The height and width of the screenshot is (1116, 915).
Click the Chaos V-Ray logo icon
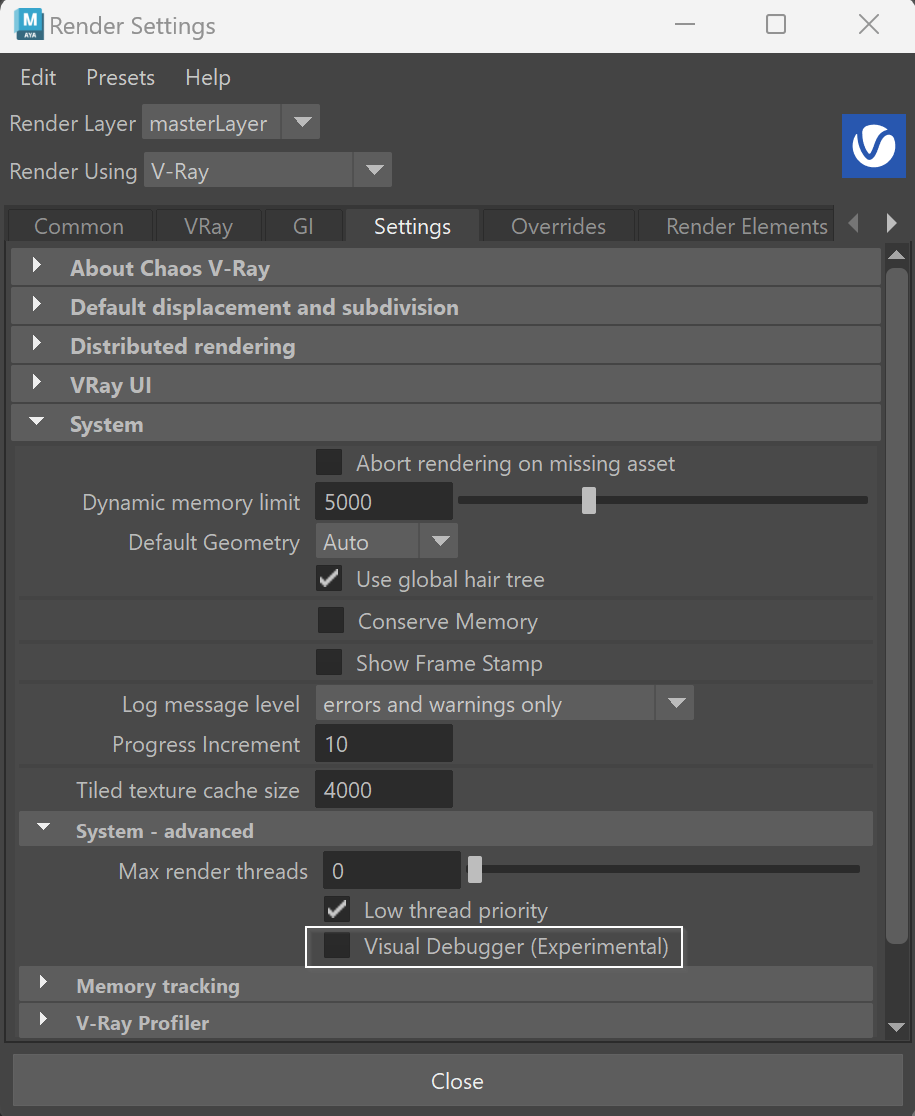(874, 146)
